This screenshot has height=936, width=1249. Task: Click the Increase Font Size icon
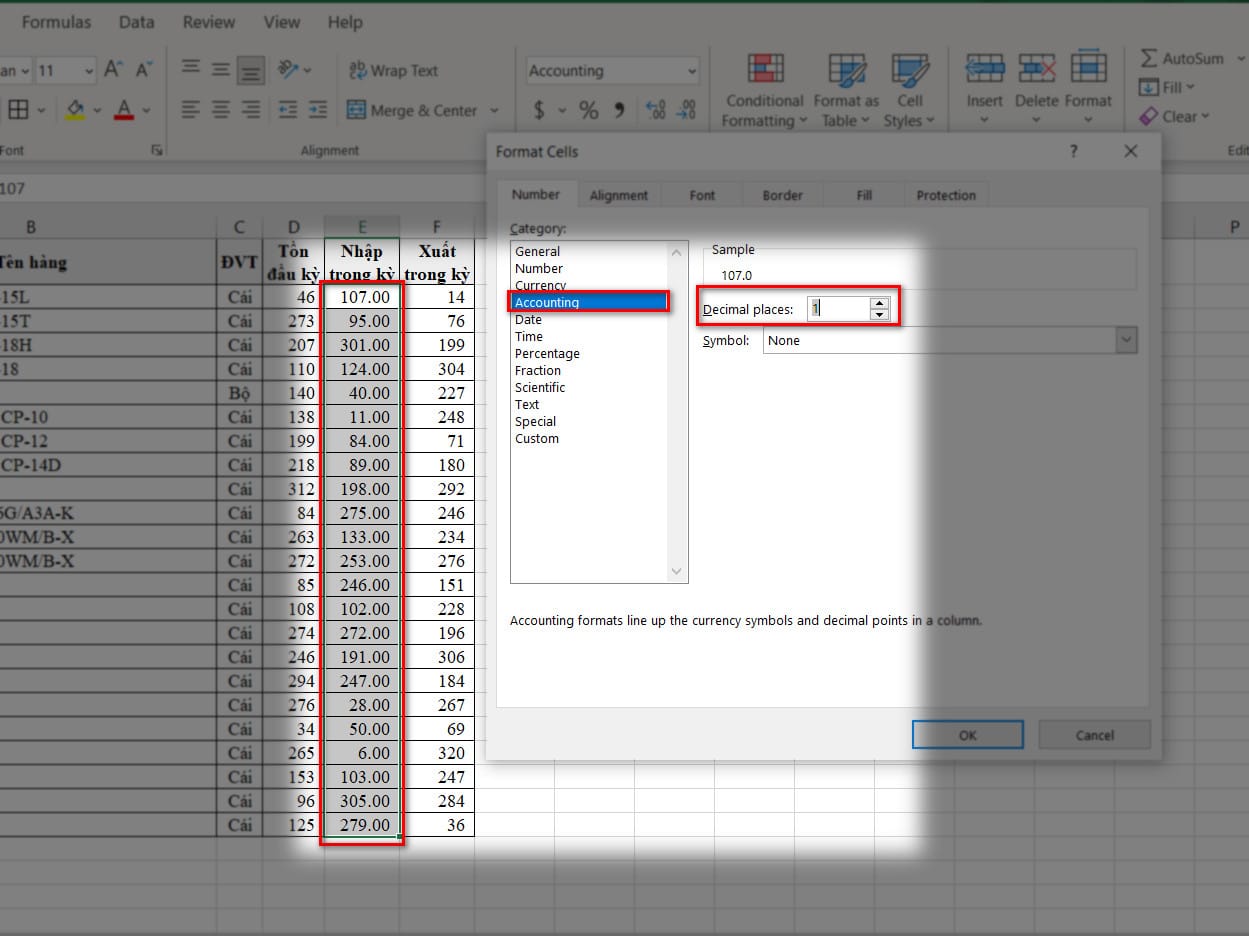pos(113,70)
